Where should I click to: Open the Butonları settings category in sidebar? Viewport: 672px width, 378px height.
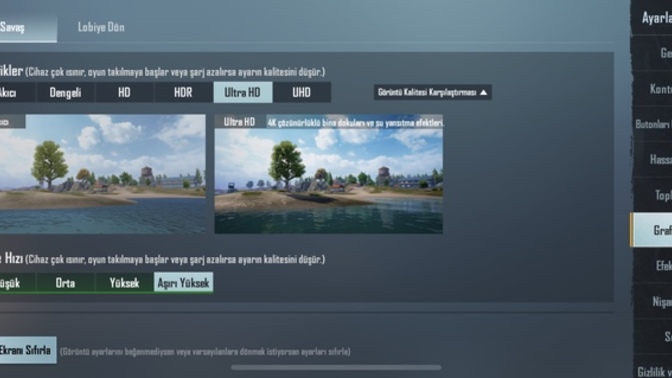653,124
